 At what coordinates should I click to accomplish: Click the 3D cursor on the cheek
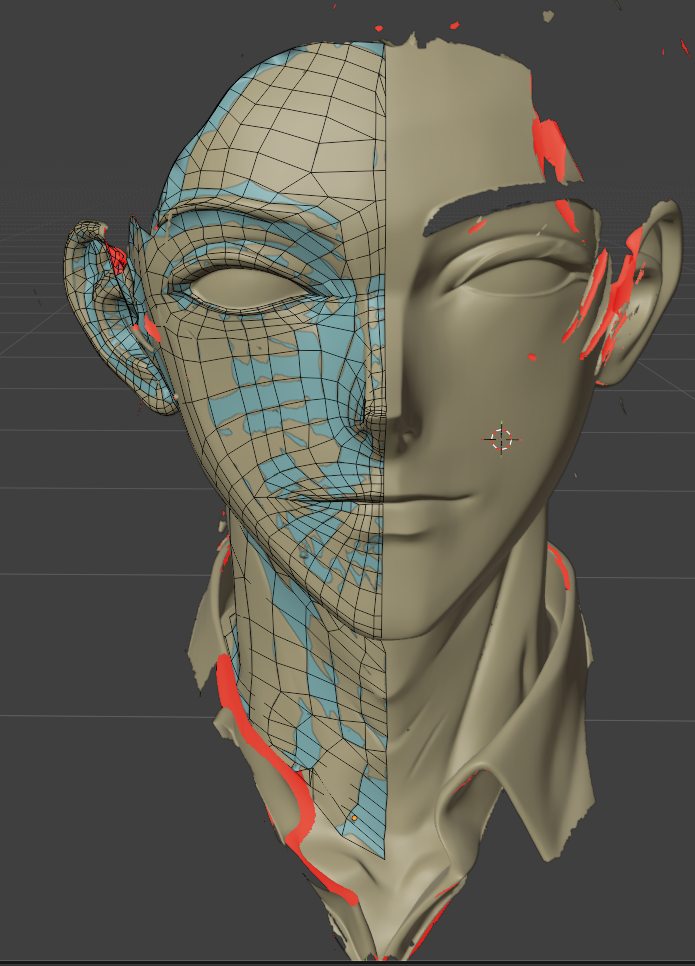(x=501, y=438)
